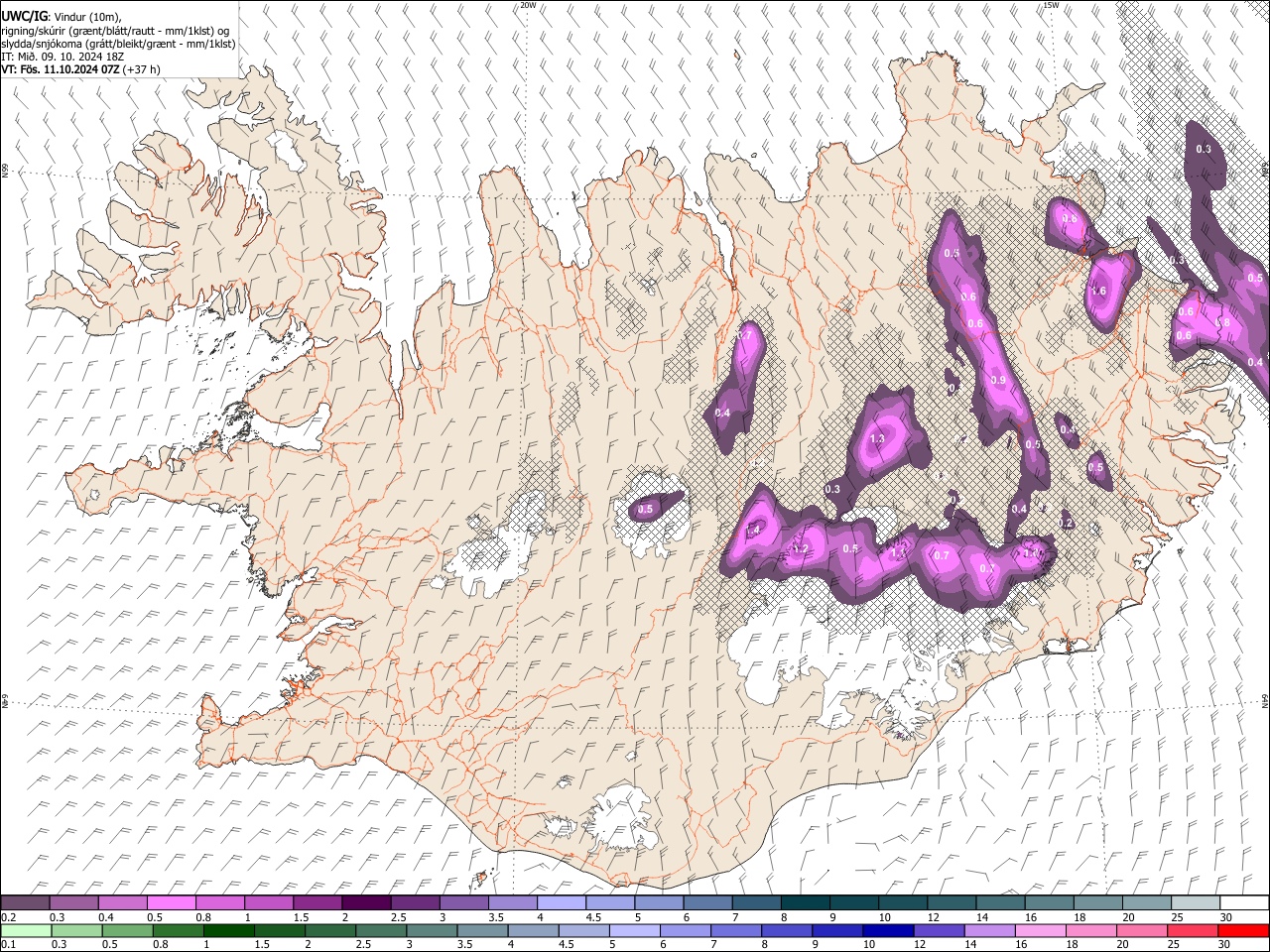Pick upper legend swatch between 0.2 and 0.3
Viewport: 1270px width, 952px height.
[x=25, y=903]
